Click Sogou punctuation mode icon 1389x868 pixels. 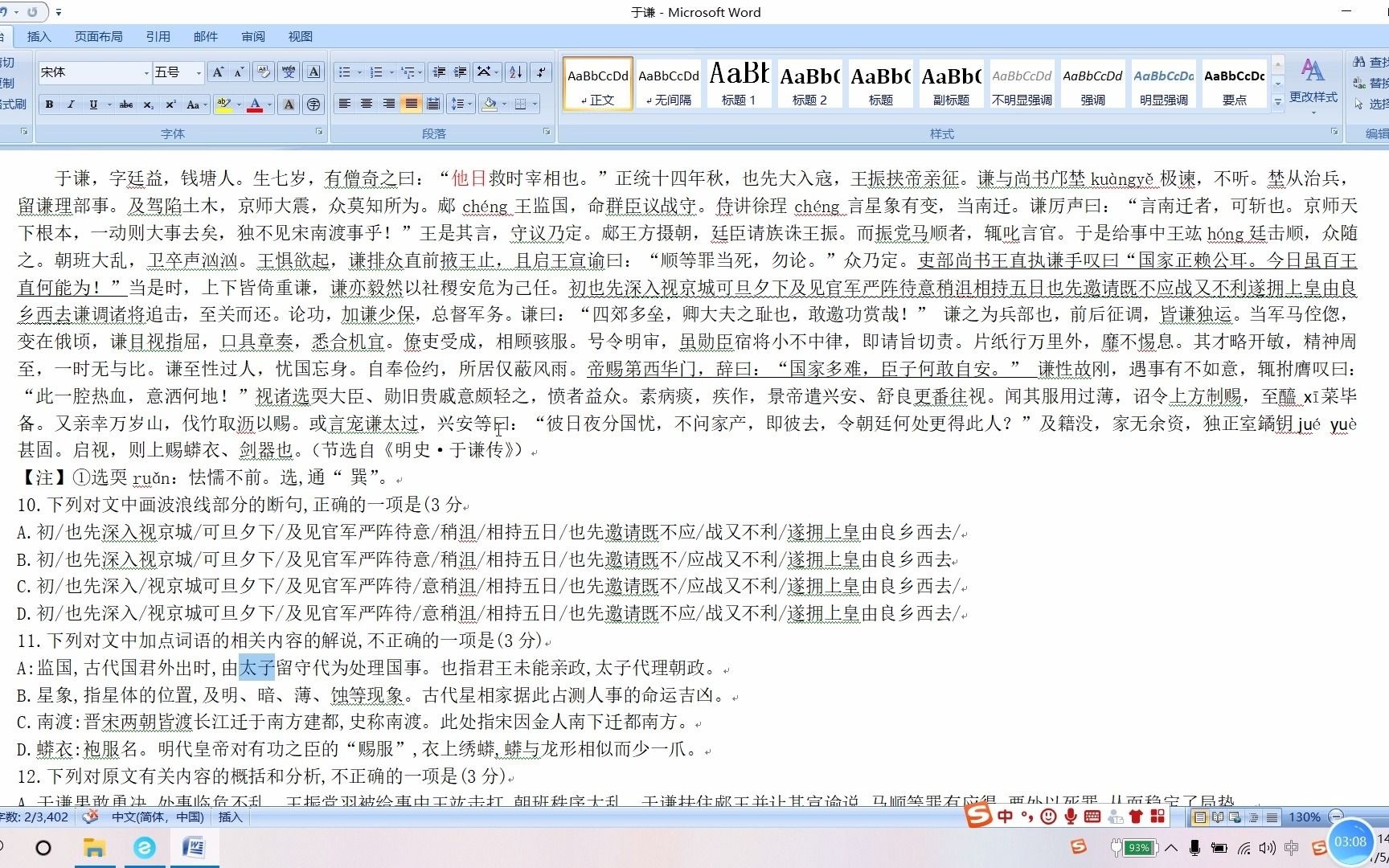(1026, 817)
